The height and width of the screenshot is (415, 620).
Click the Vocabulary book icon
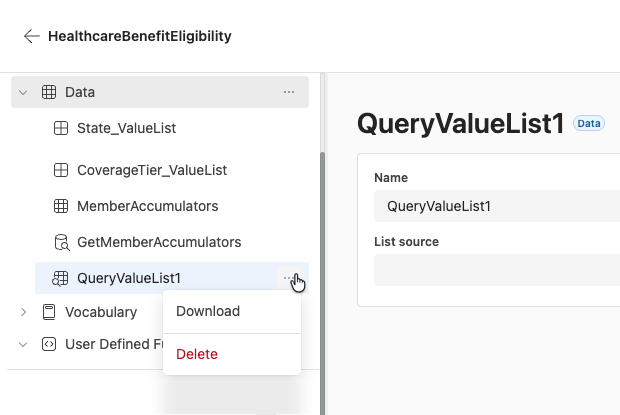[49, 312]
